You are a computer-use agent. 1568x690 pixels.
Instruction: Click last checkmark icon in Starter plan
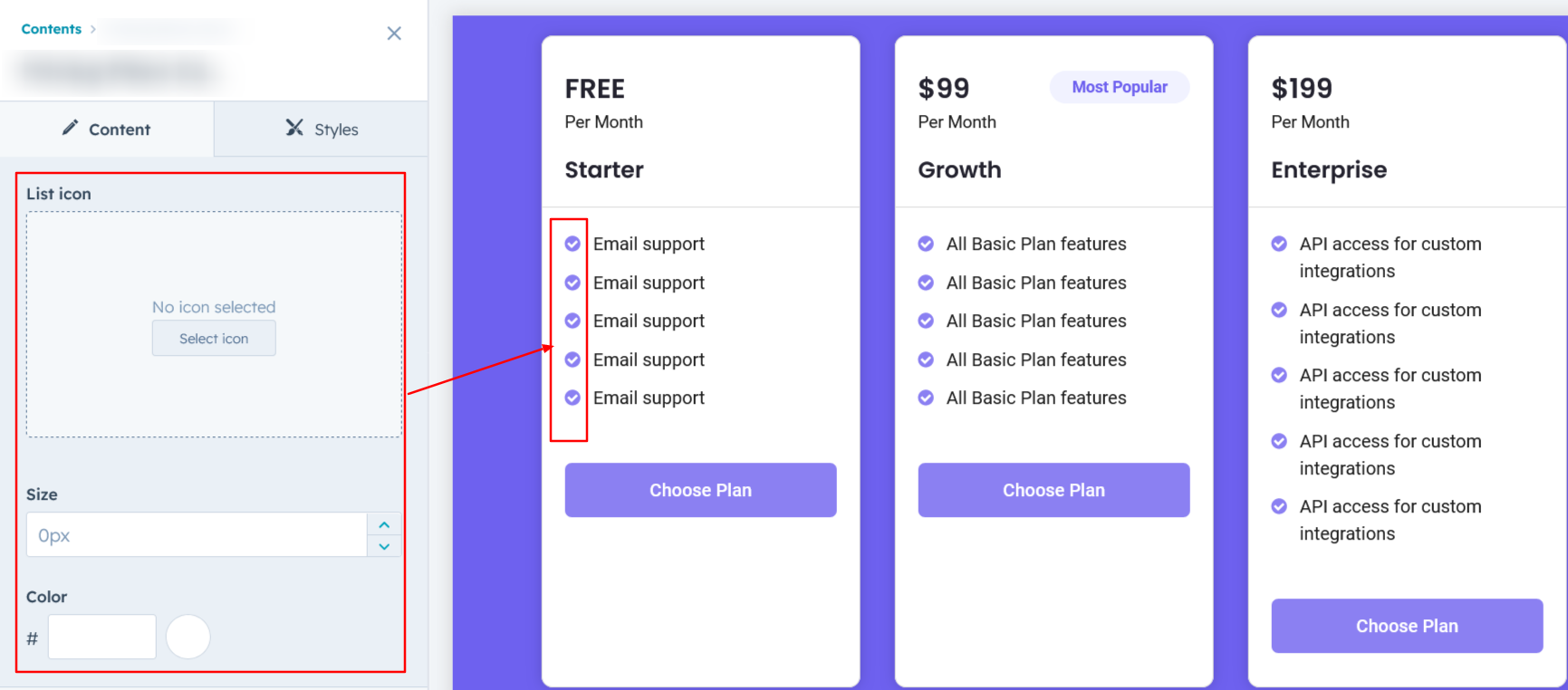(572, 398)
